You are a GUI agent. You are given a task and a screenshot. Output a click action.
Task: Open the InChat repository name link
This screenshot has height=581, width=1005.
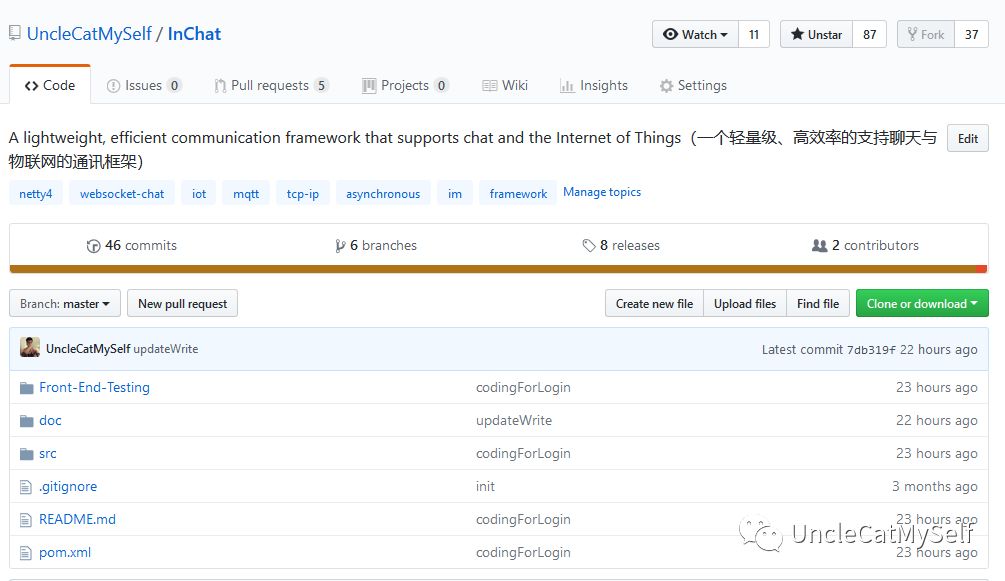tap(194, 34)
